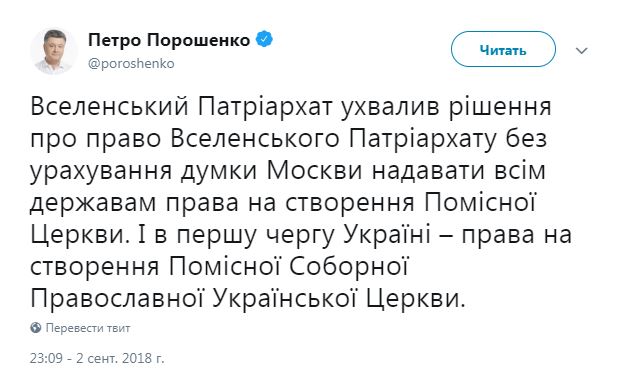The width and height of the screenshot is (617, 375).
Task: Click the word Україні in the tweet text
Action: click(x=387, y=235)
